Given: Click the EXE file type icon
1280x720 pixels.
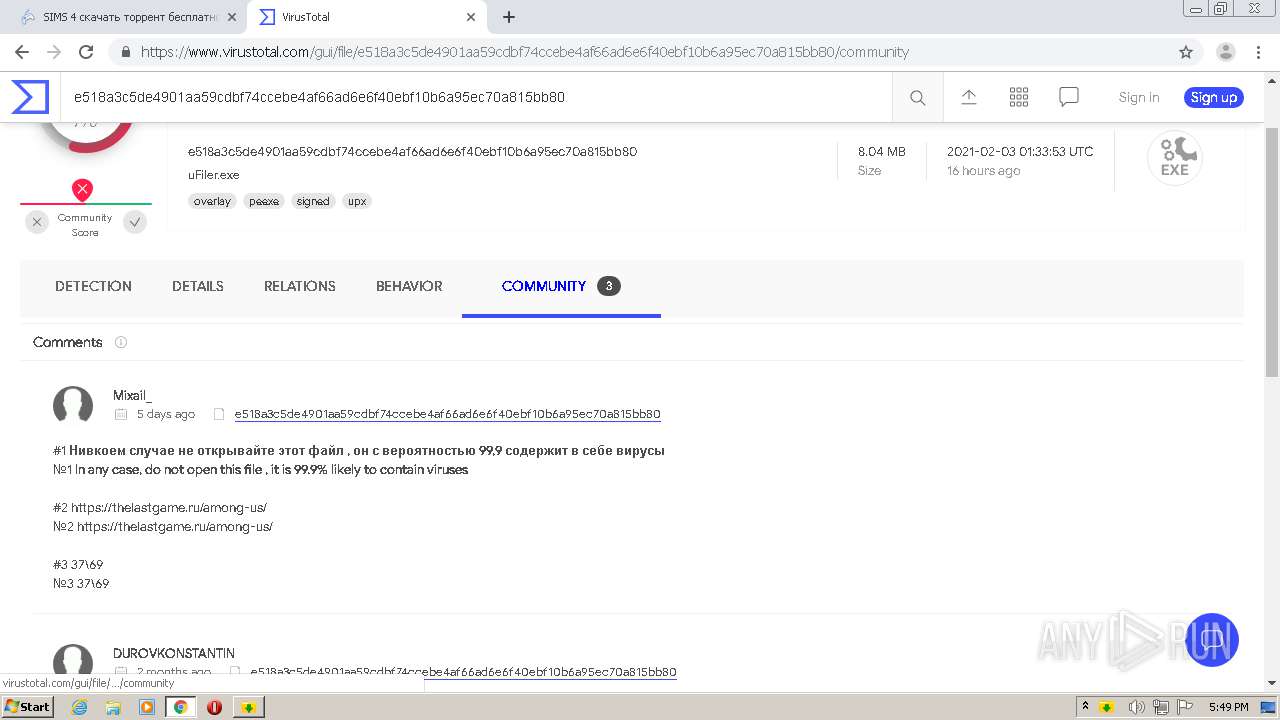Looking at the screenshot, I should (x=1174, y=158).
